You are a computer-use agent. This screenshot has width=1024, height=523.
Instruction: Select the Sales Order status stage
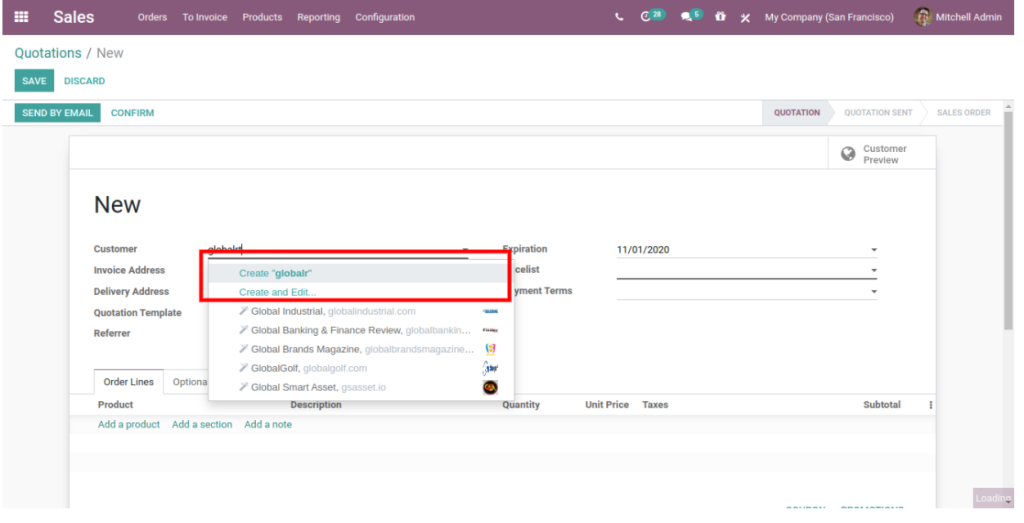[x=963, y=112]
